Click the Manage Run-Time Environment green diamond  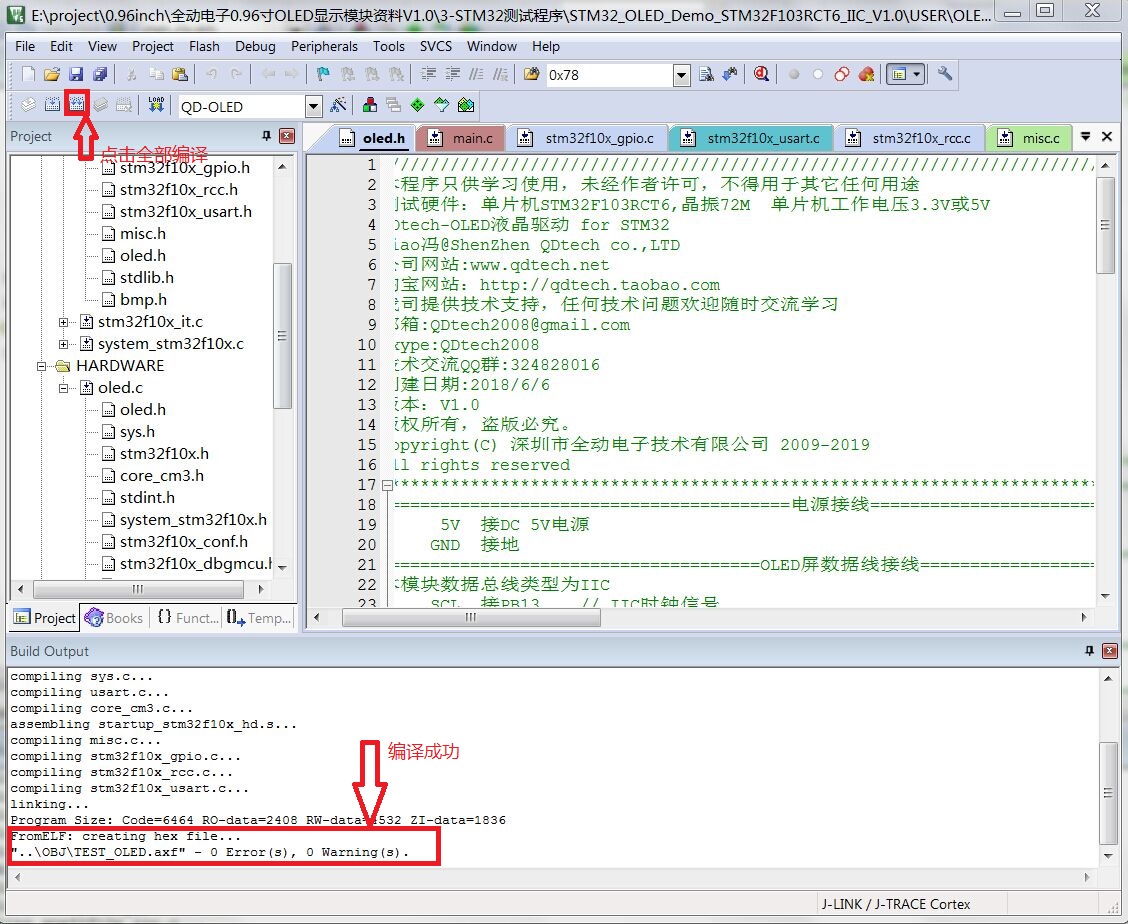pos(417,105)
